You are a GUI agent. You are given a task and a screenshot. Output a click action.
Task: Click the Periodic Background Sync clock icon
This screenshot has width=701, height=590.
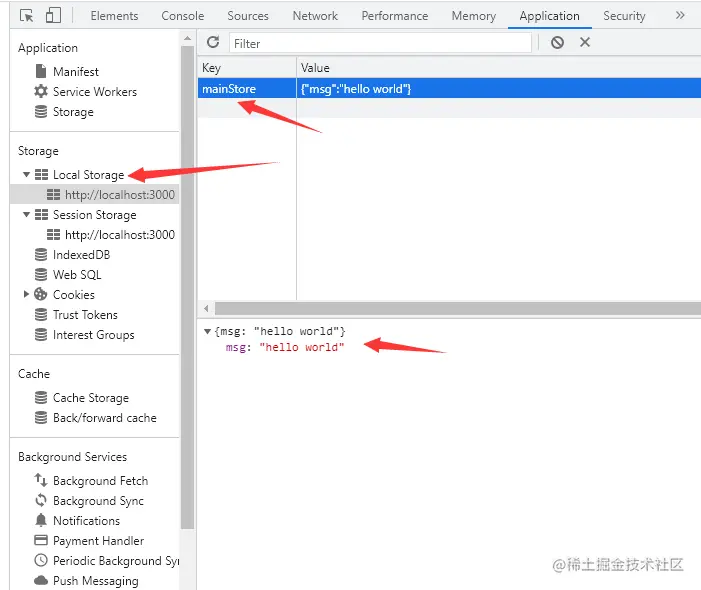click(41, 560)
